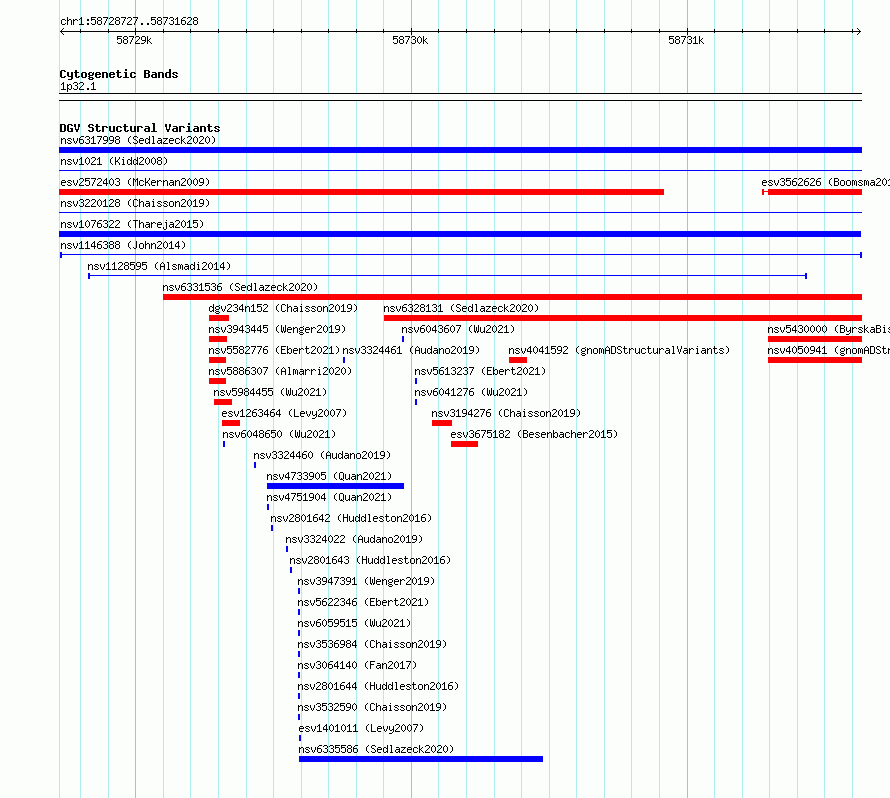
Task: Open the esv2572403 (McKernan2009) variant
Action: [135, 182]
